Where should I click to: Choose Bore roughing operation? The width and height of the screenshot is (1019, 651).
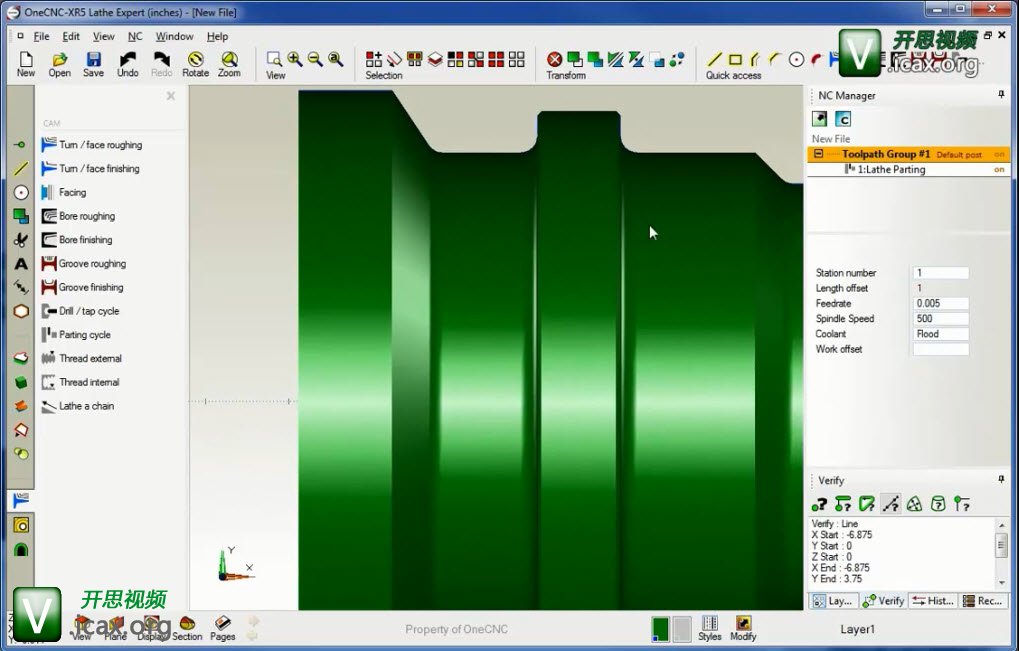tap(78, 216)
